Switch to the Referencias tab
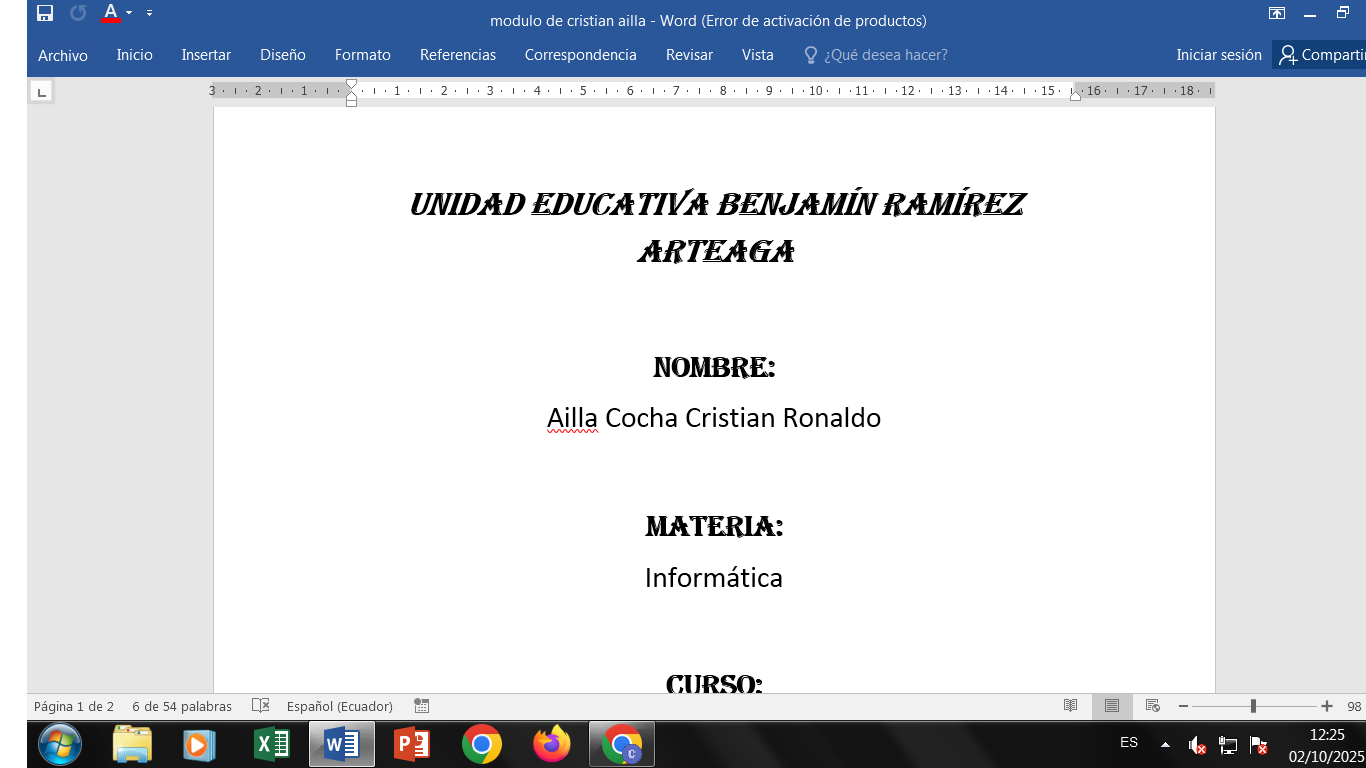The height and width of the screenshot is (768, 1366). (x=458, y=55)
